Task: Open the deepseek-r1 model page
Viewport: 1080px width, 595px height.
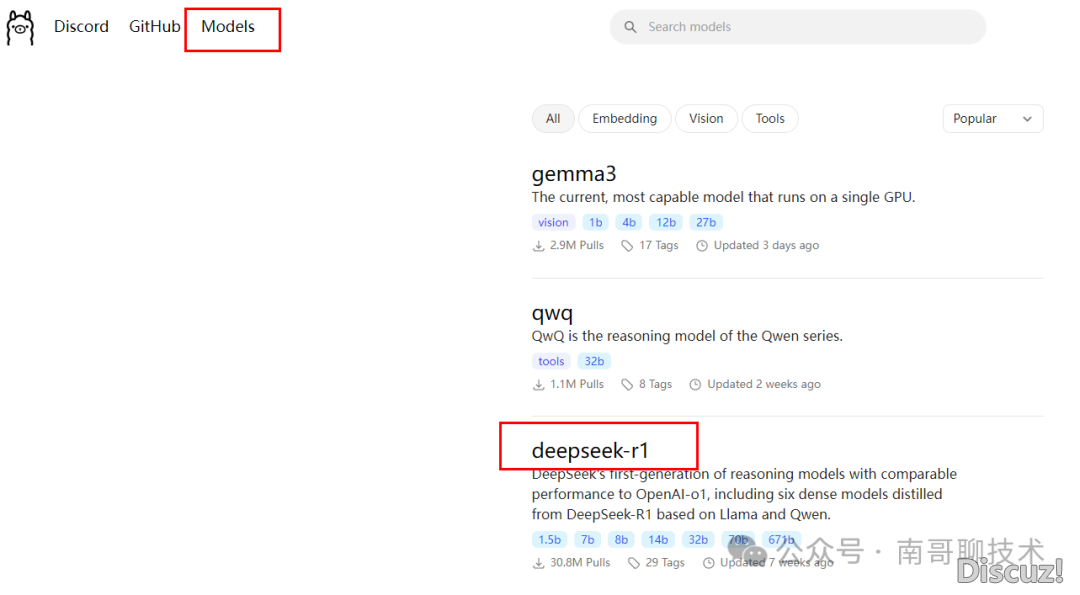Action: (590, 450)
